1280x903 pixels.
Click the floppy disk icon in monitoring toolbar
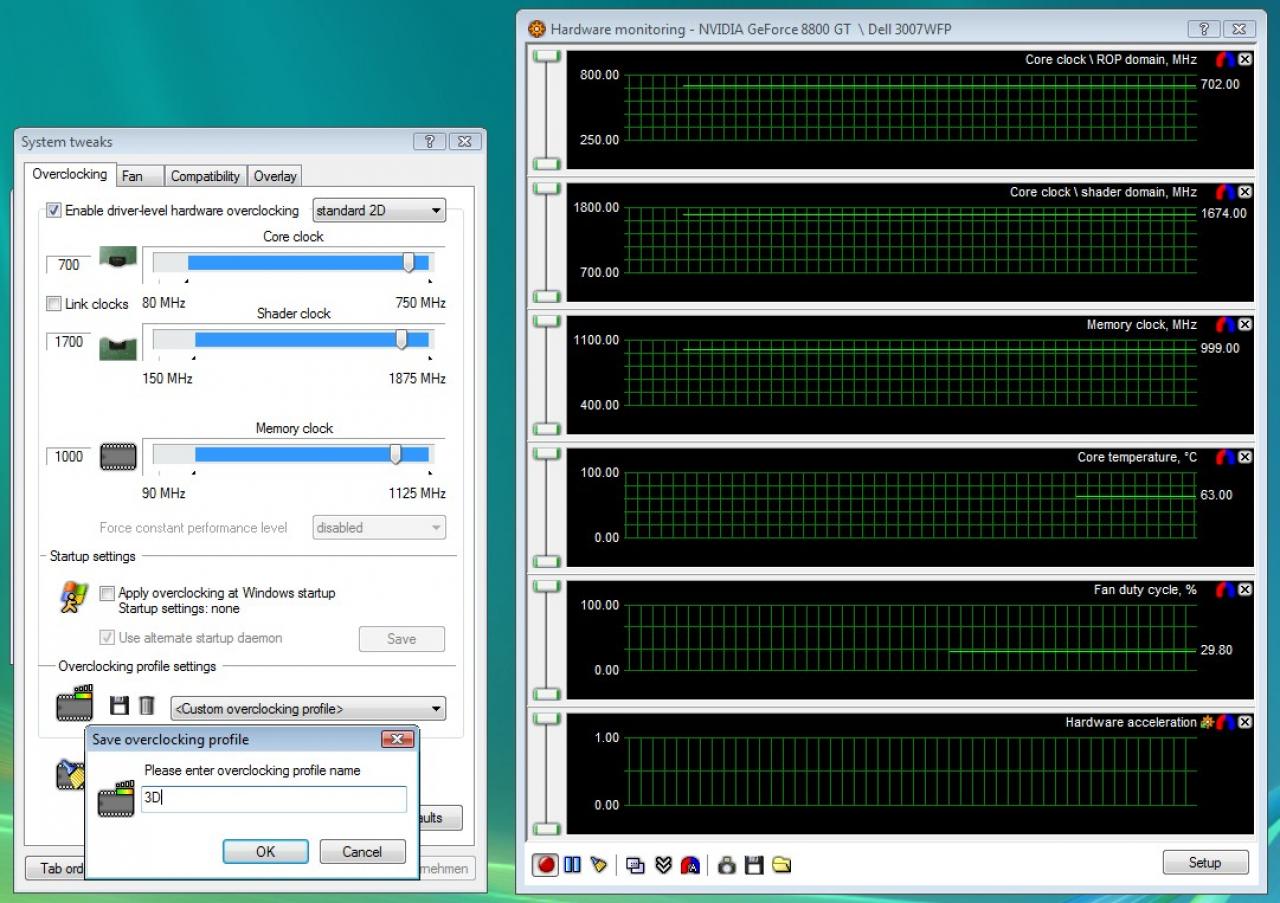(x=754, y=865)
